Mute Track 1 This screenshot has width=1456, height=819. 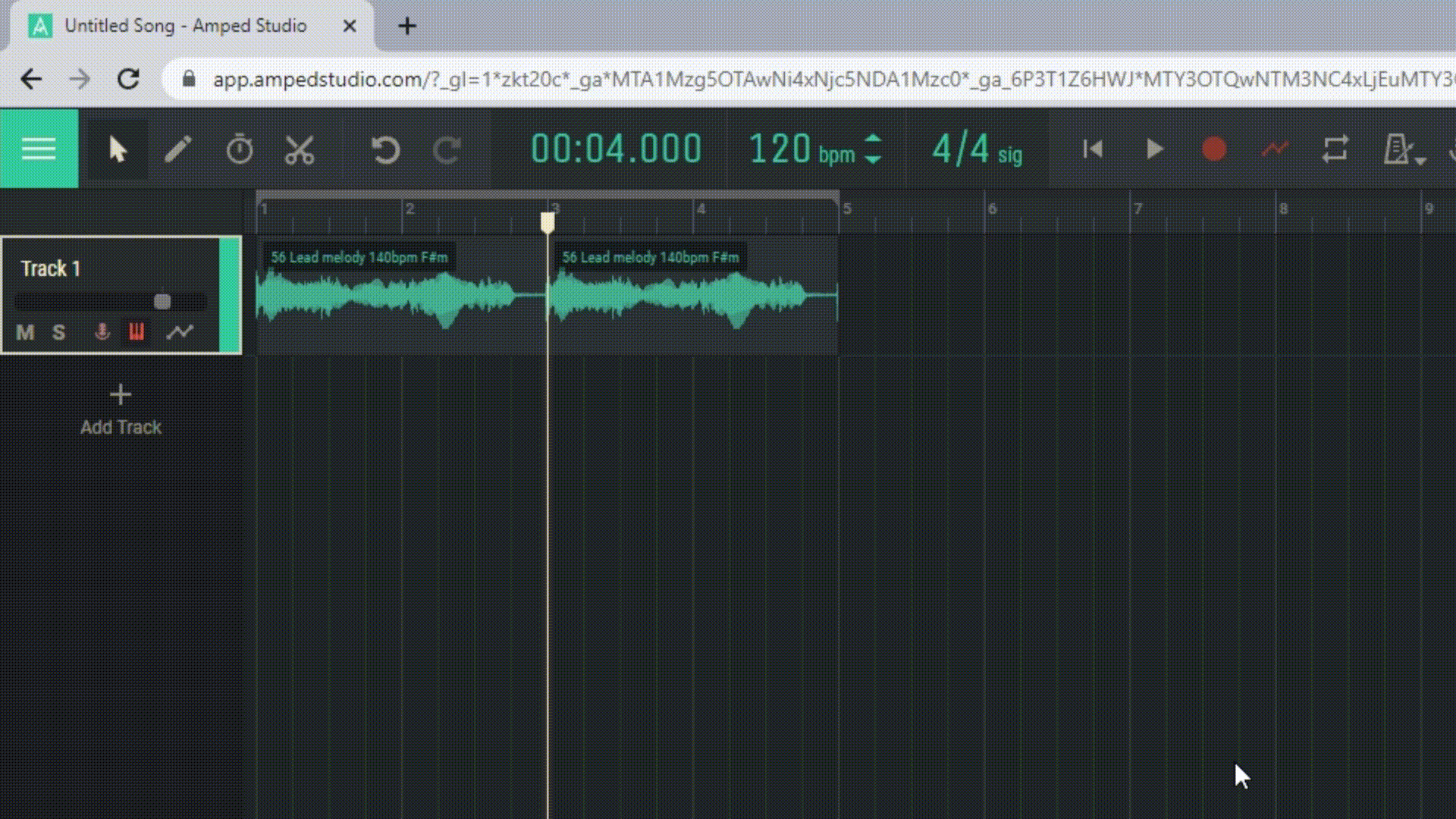(x=25, y=332)
